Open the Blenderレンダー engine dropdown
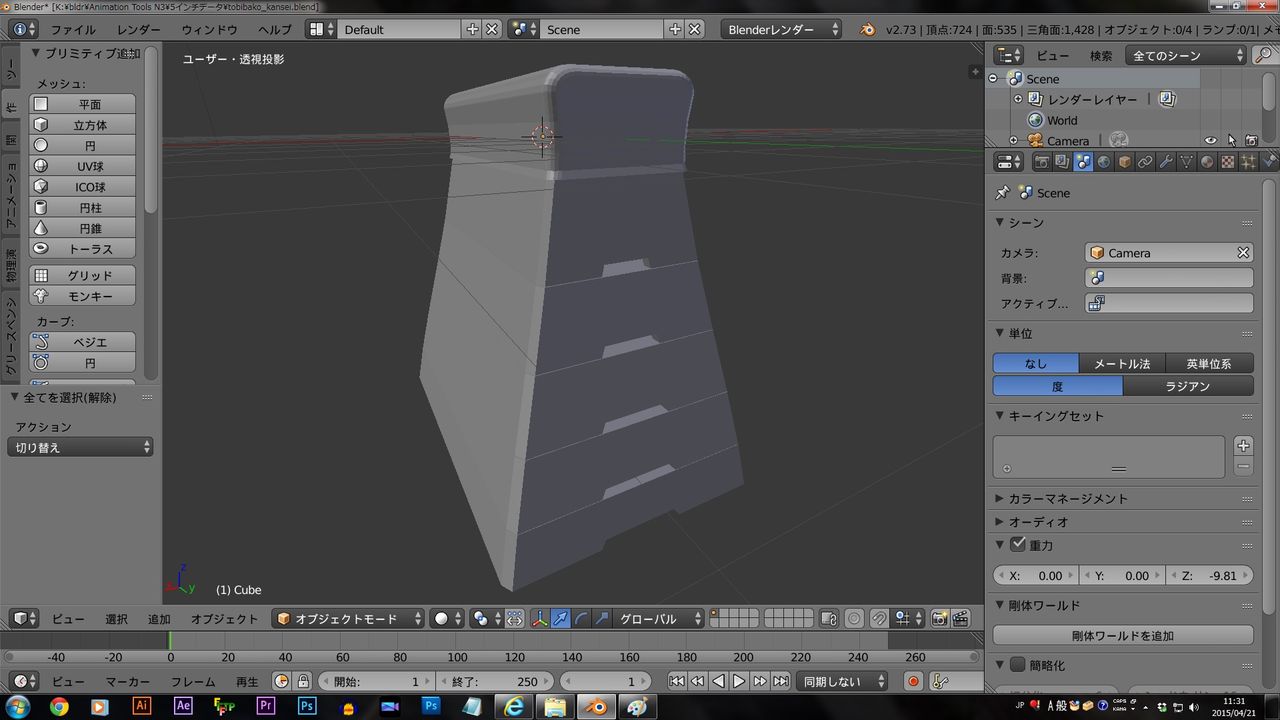This screenshot has width=1280, height=720. tap(782, 29)
